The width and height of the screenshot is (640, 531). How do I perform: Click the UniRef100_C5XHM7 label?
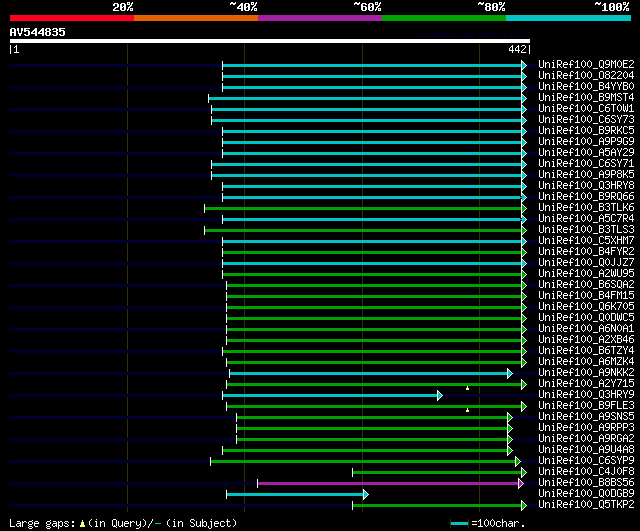pyautogui.click(x=586, y=241)
